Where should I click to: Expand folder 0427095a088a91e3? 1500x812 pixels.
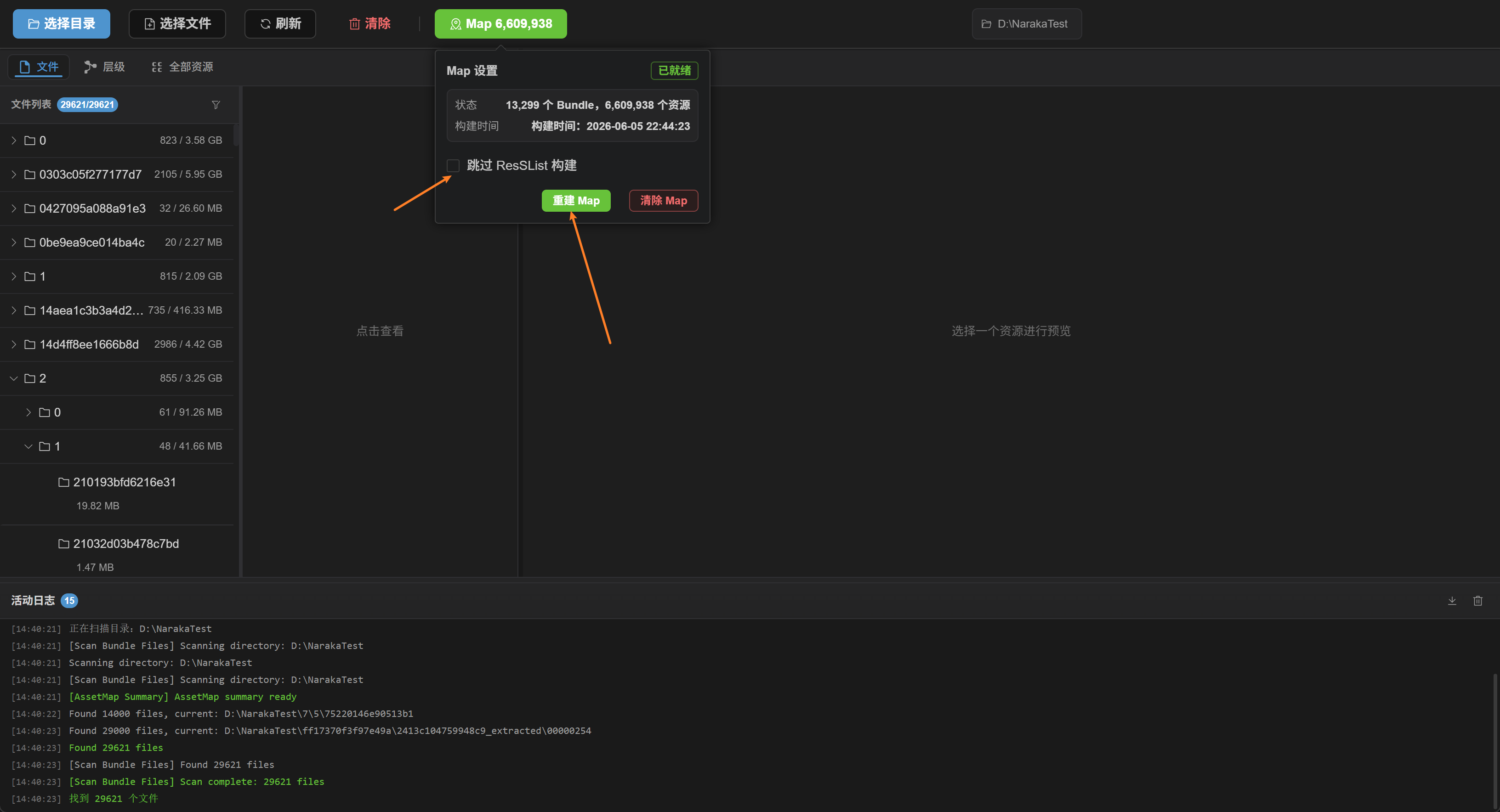(14, 209)
